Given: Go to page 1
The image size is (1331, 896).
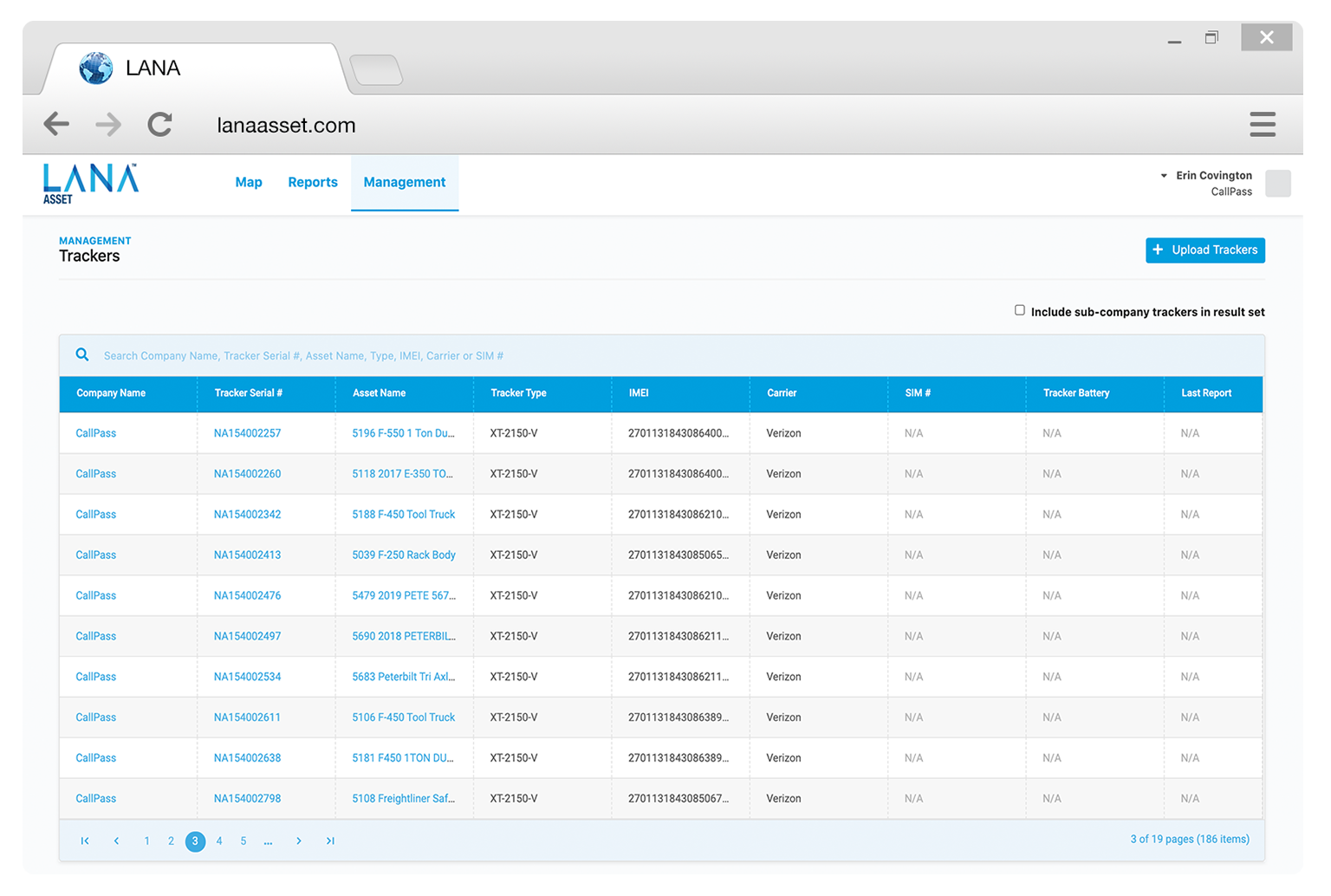Looking at the screenshot, I should tap(147, 841).
